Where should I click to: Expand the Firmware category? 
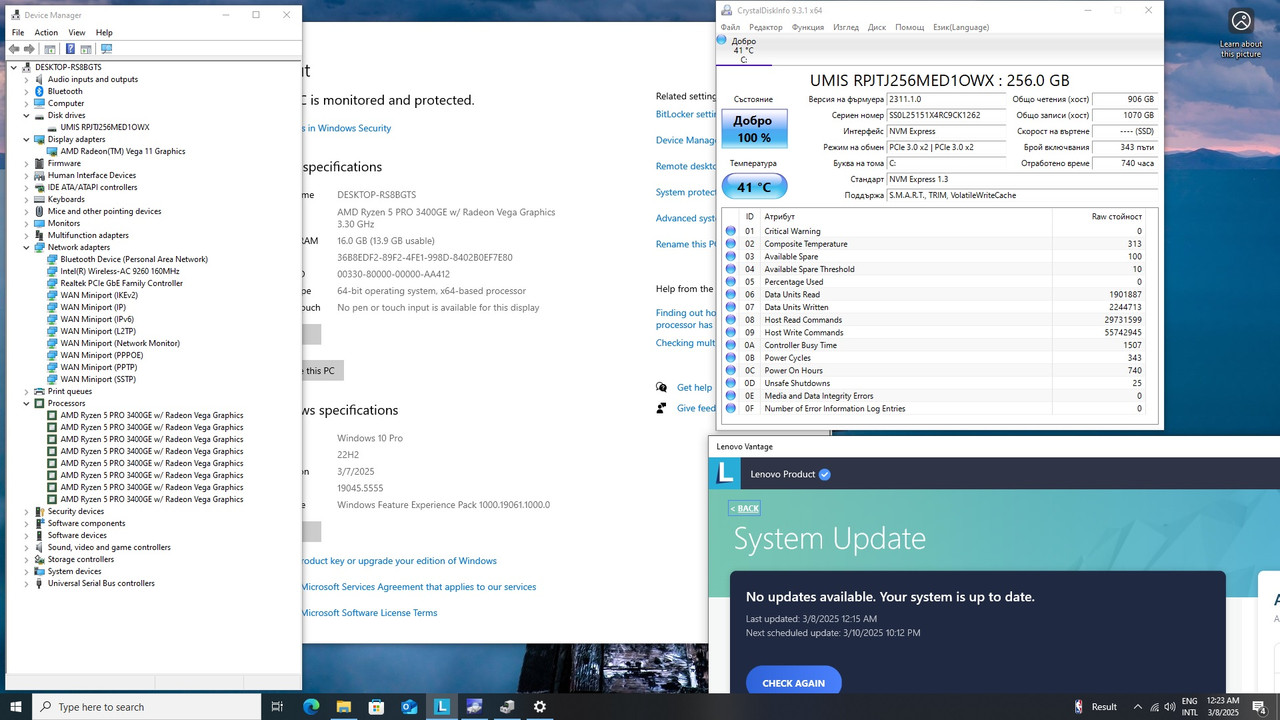tap(27, 163)
